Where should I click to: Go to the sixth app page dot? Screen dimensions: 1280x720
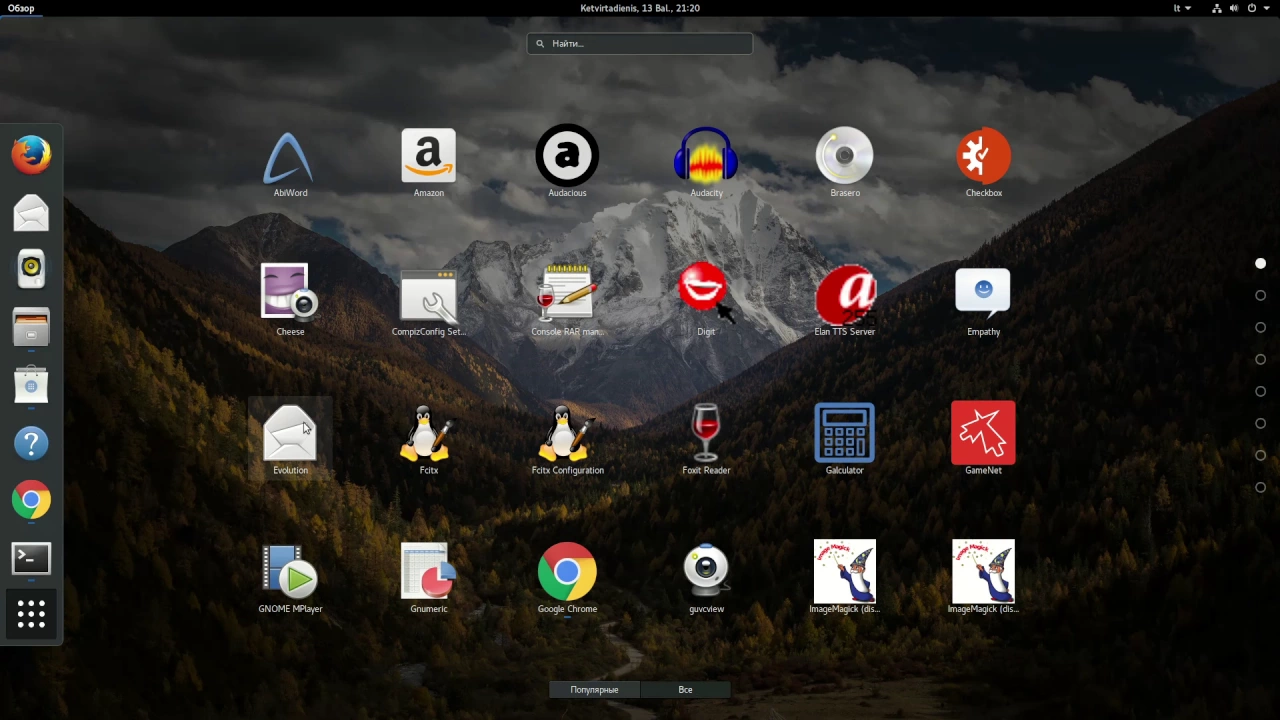pyautogui.click(x=1260, y=423)
